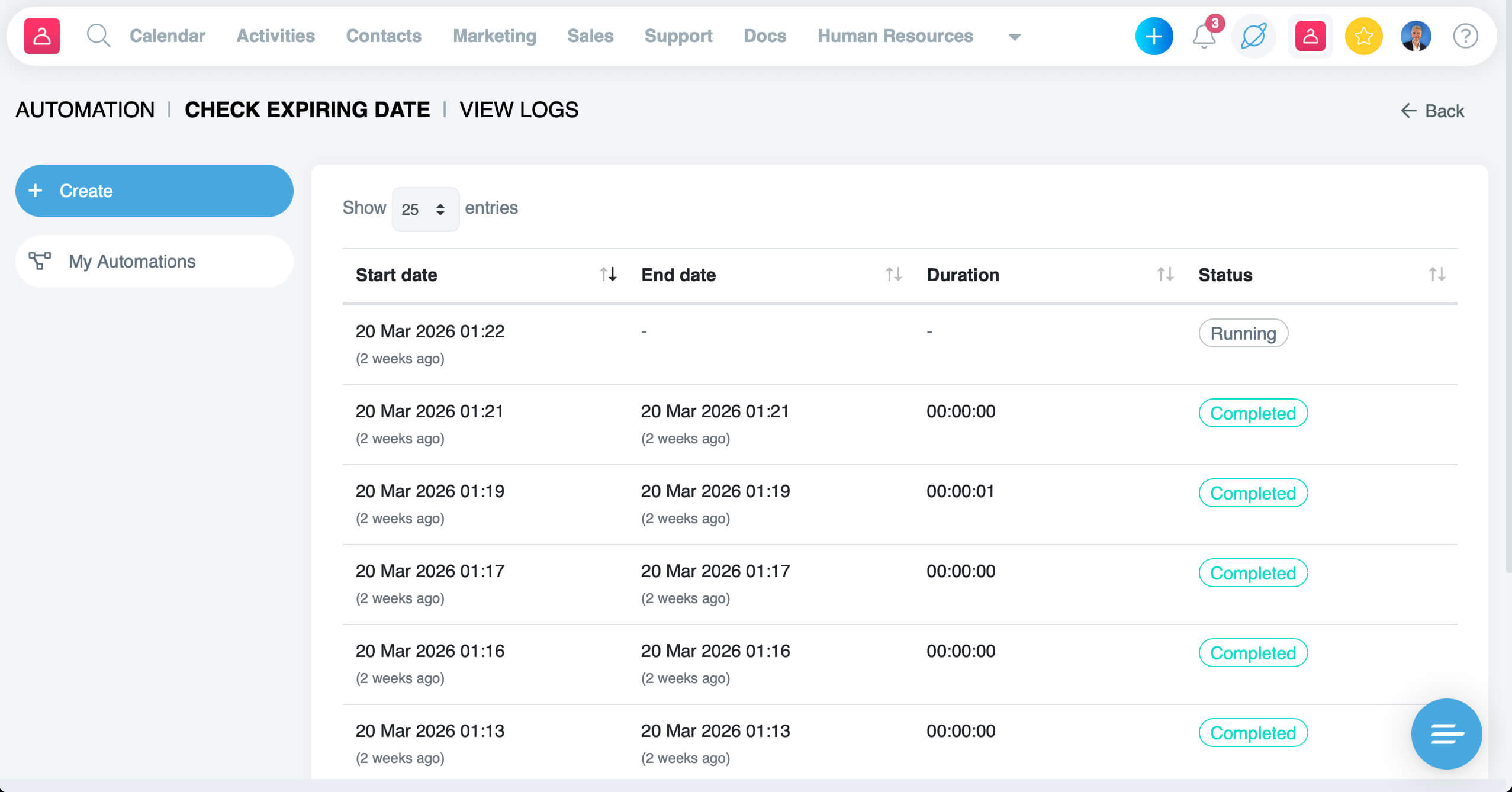
Task: Open the notifications bell
Action: click(x=1204, y=37)
